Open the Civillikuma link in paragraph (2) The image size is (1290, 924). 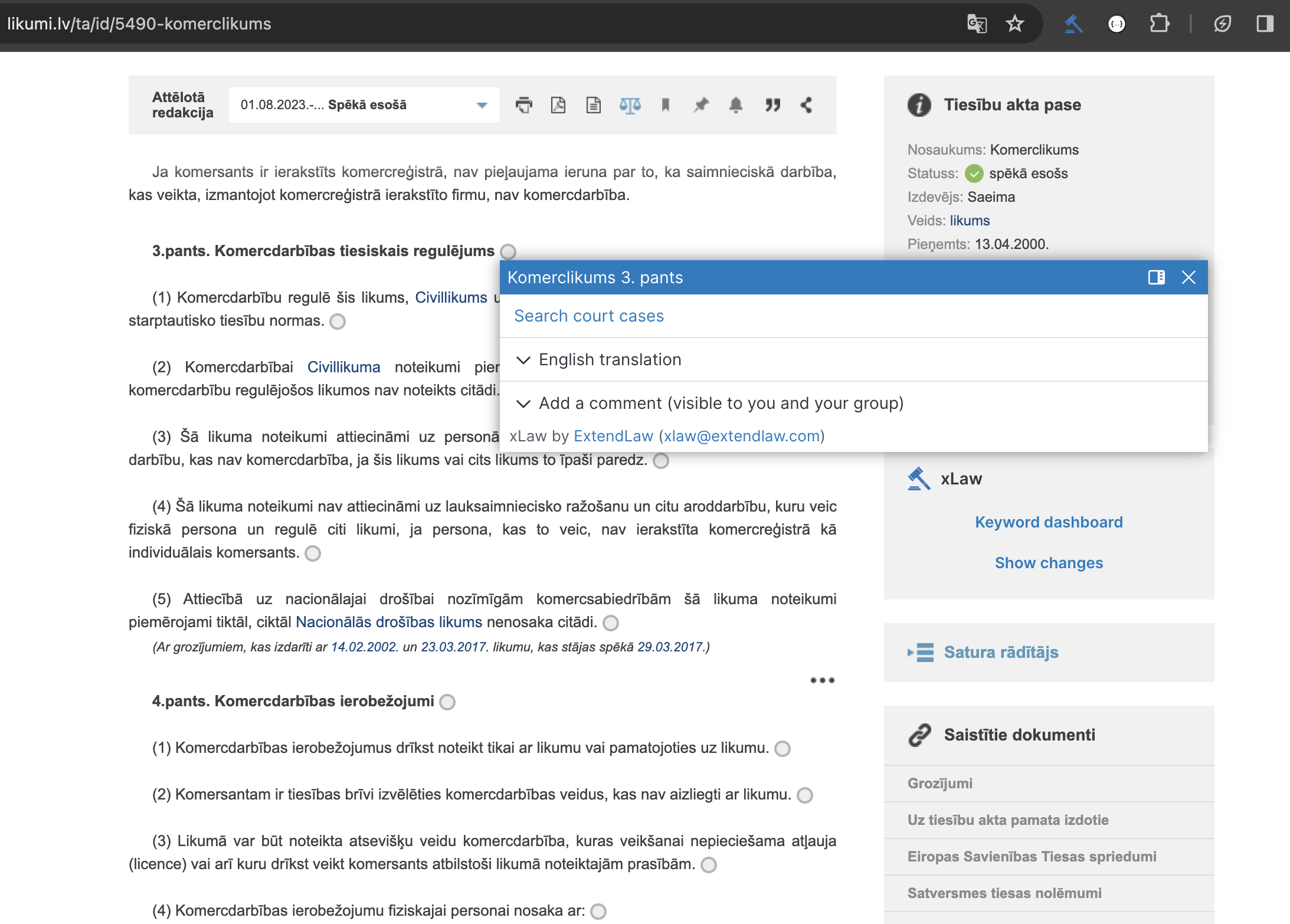point(343,367)
